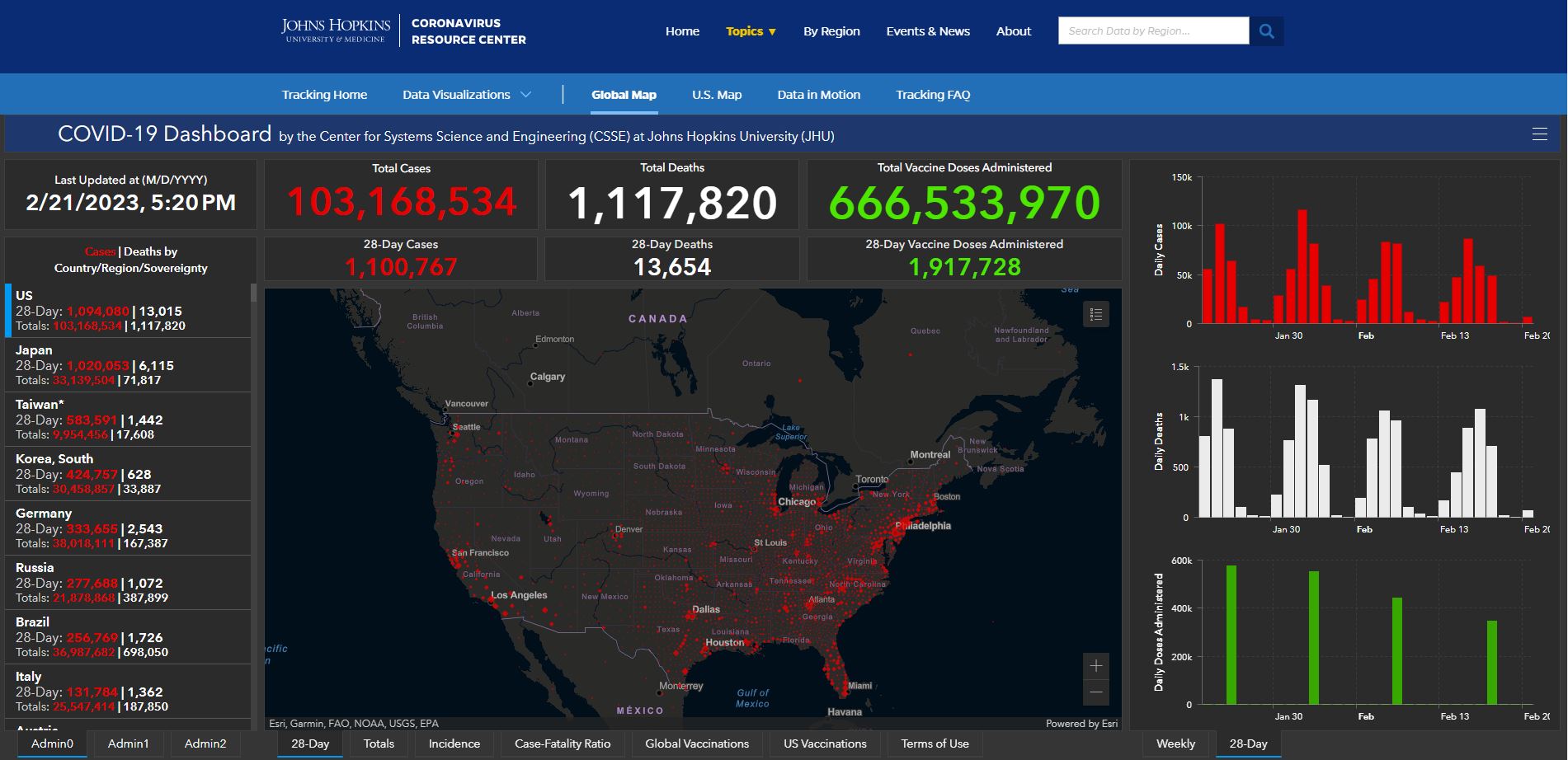Click the 28-Day Deaths value 13,654
This screenshot has height=760, width=1568.
click(x=672, y=267)
